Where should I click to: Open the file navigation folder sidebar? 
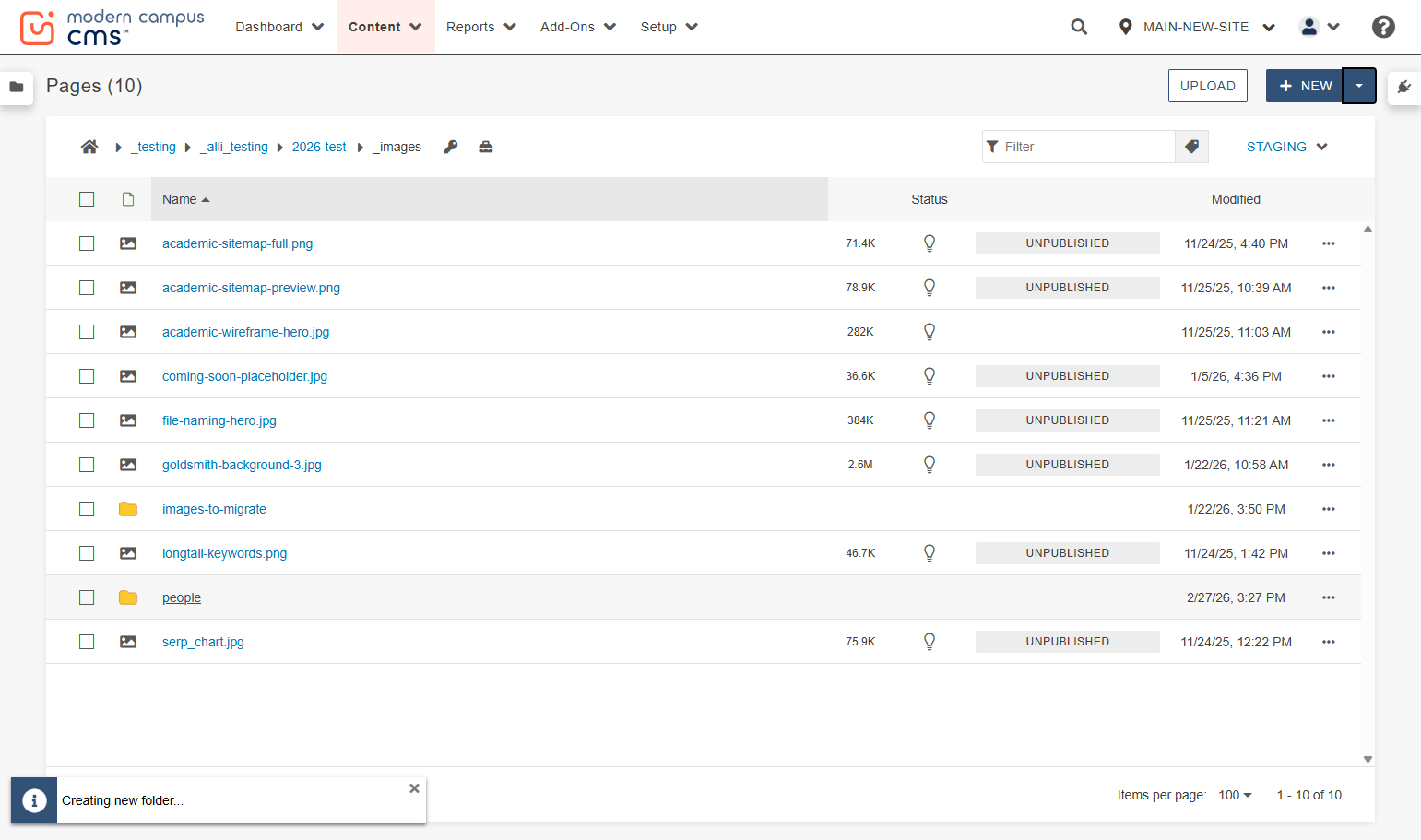point(17,87)
